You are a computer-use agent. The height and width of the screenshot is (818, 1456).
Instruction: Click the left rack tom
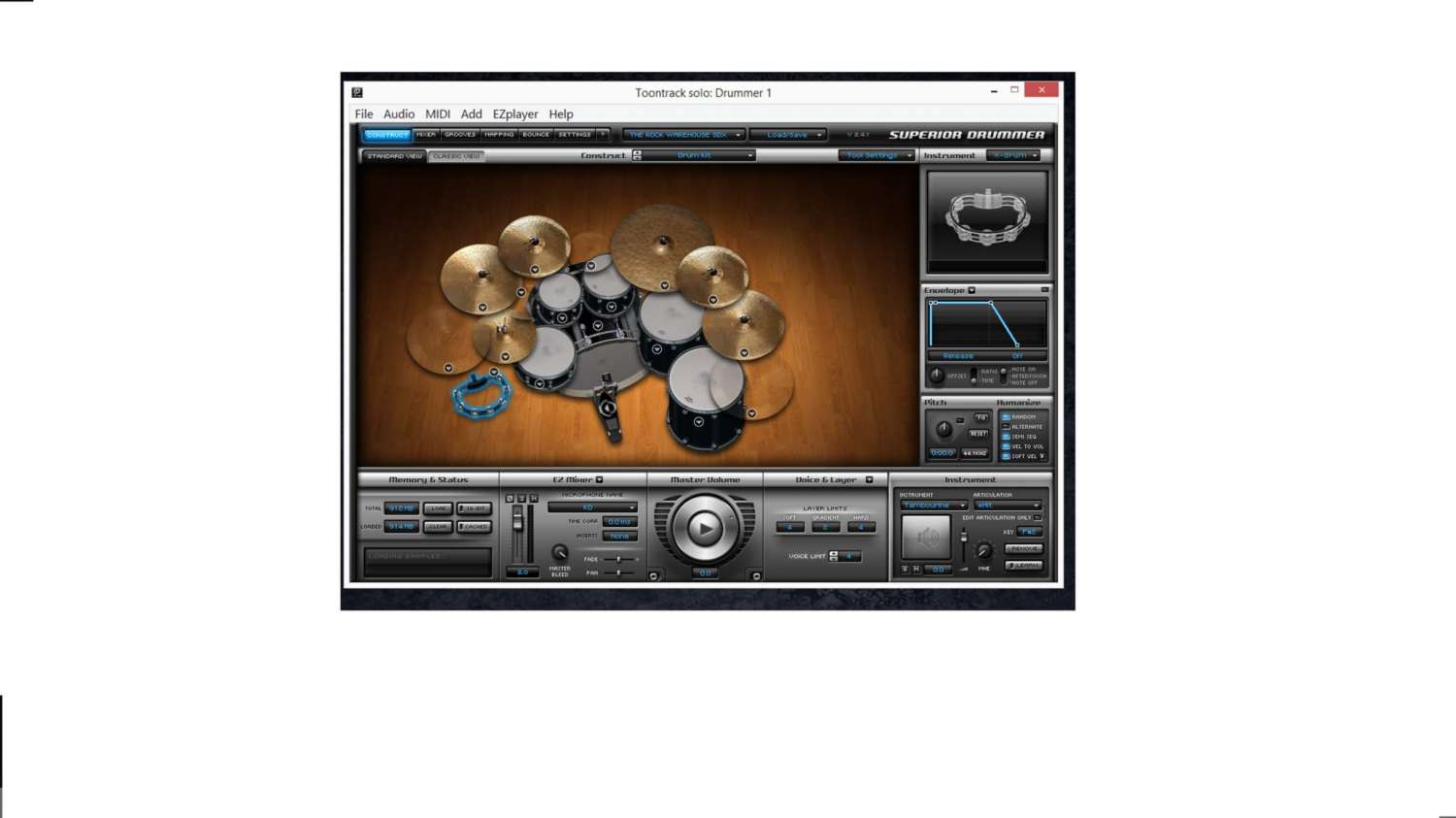tap(559, 295)
